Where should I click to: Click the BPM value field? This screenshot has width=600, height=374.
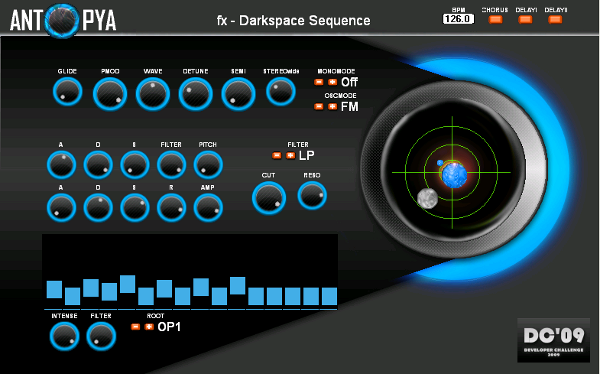[458, 19]
